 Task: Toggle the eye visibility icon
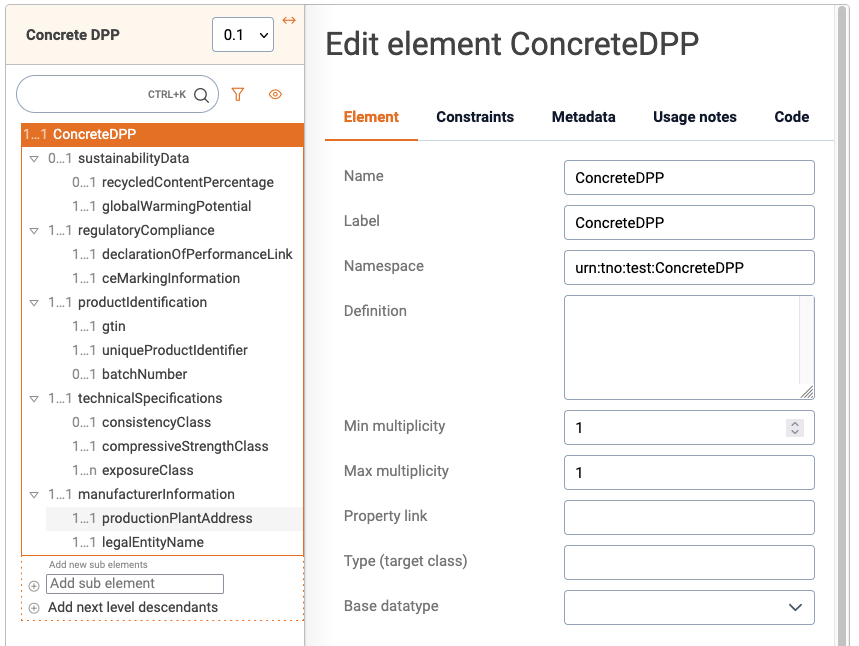click(275, 94)
